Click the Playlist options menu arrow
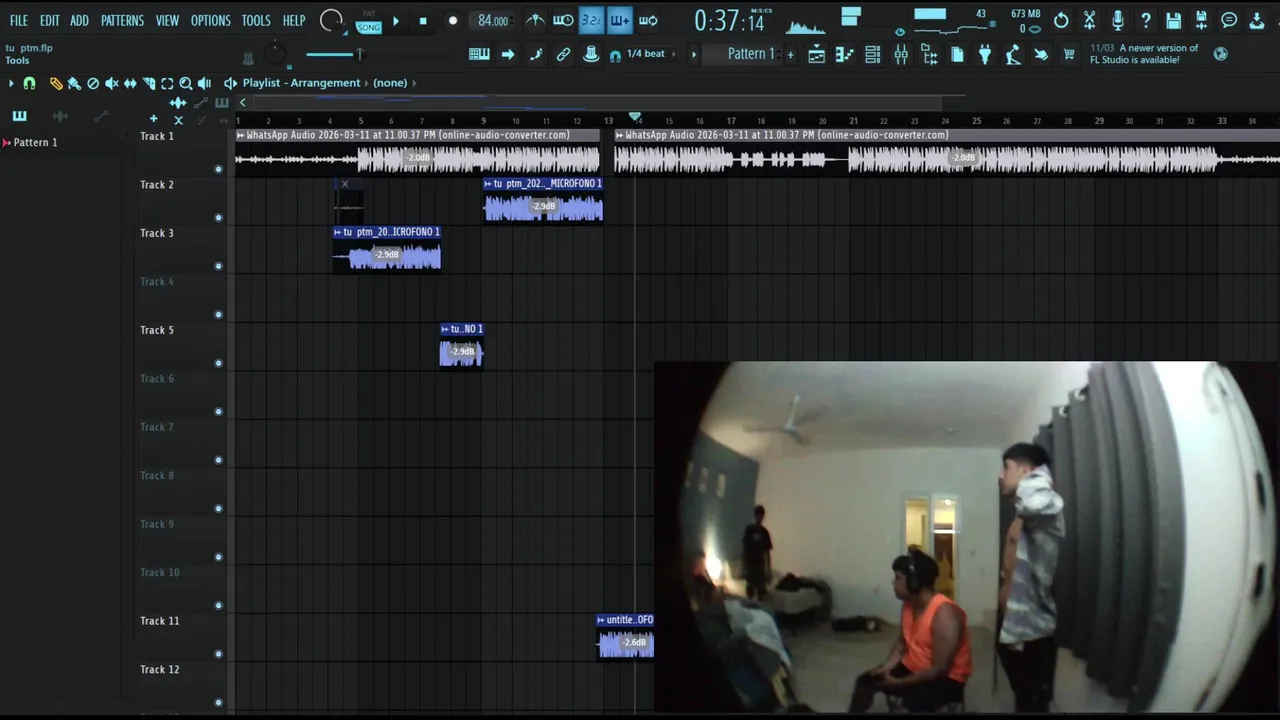 pyautogui.click(x=11, y=83)
